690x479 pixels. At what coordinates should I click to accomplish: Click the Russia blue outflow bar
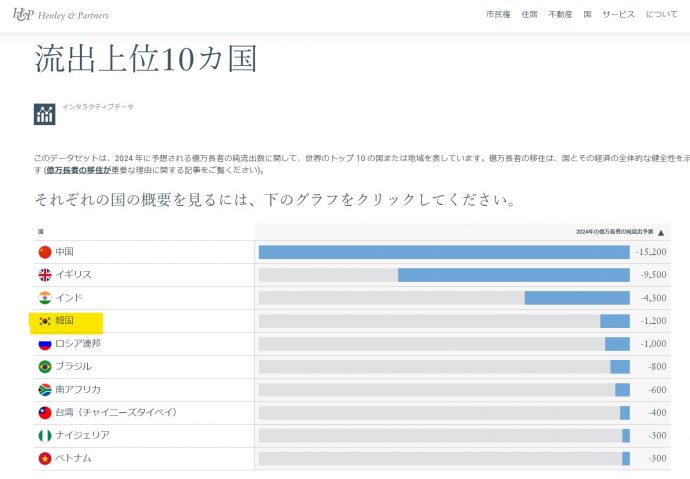click(x=617, y=344)
